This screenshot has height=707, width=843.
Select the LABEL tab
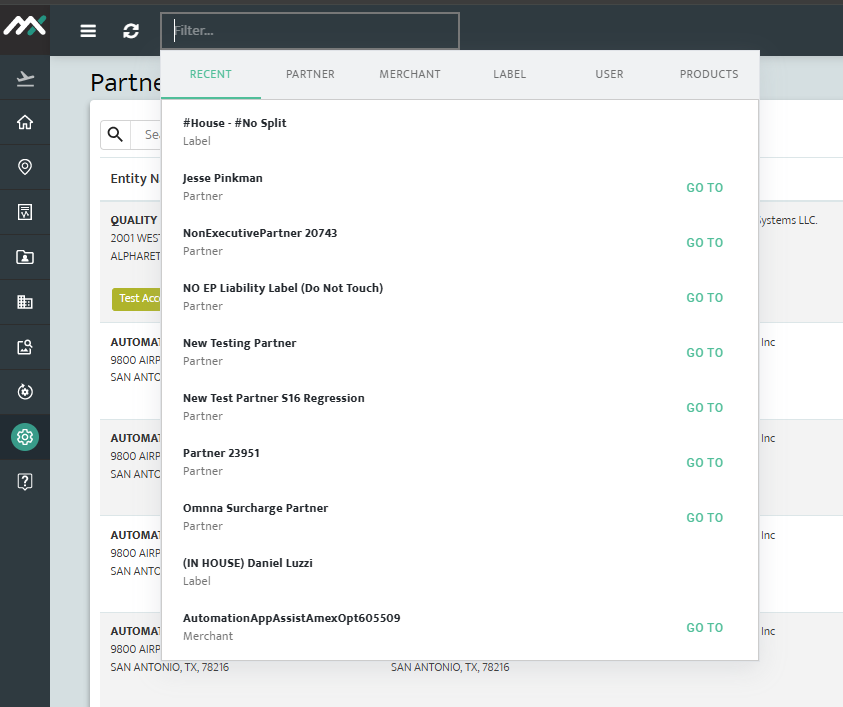[x=509, y=74]
